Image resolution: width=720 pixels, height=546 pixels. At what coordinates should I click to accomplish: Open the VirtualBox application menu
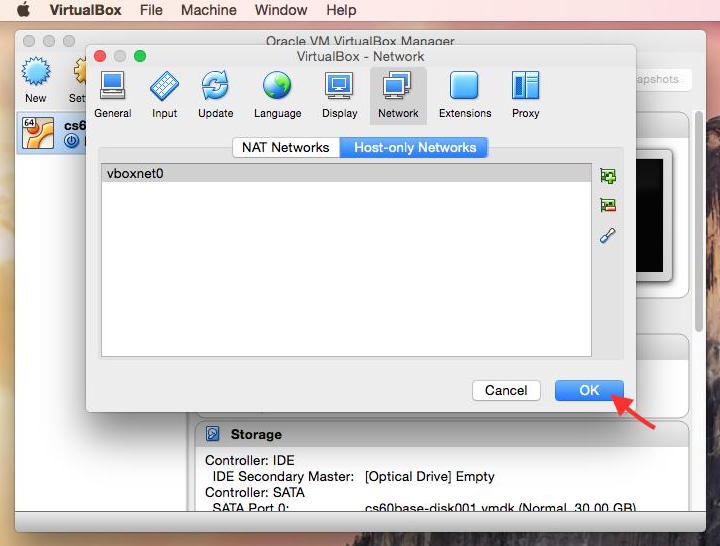pos(85,10)
